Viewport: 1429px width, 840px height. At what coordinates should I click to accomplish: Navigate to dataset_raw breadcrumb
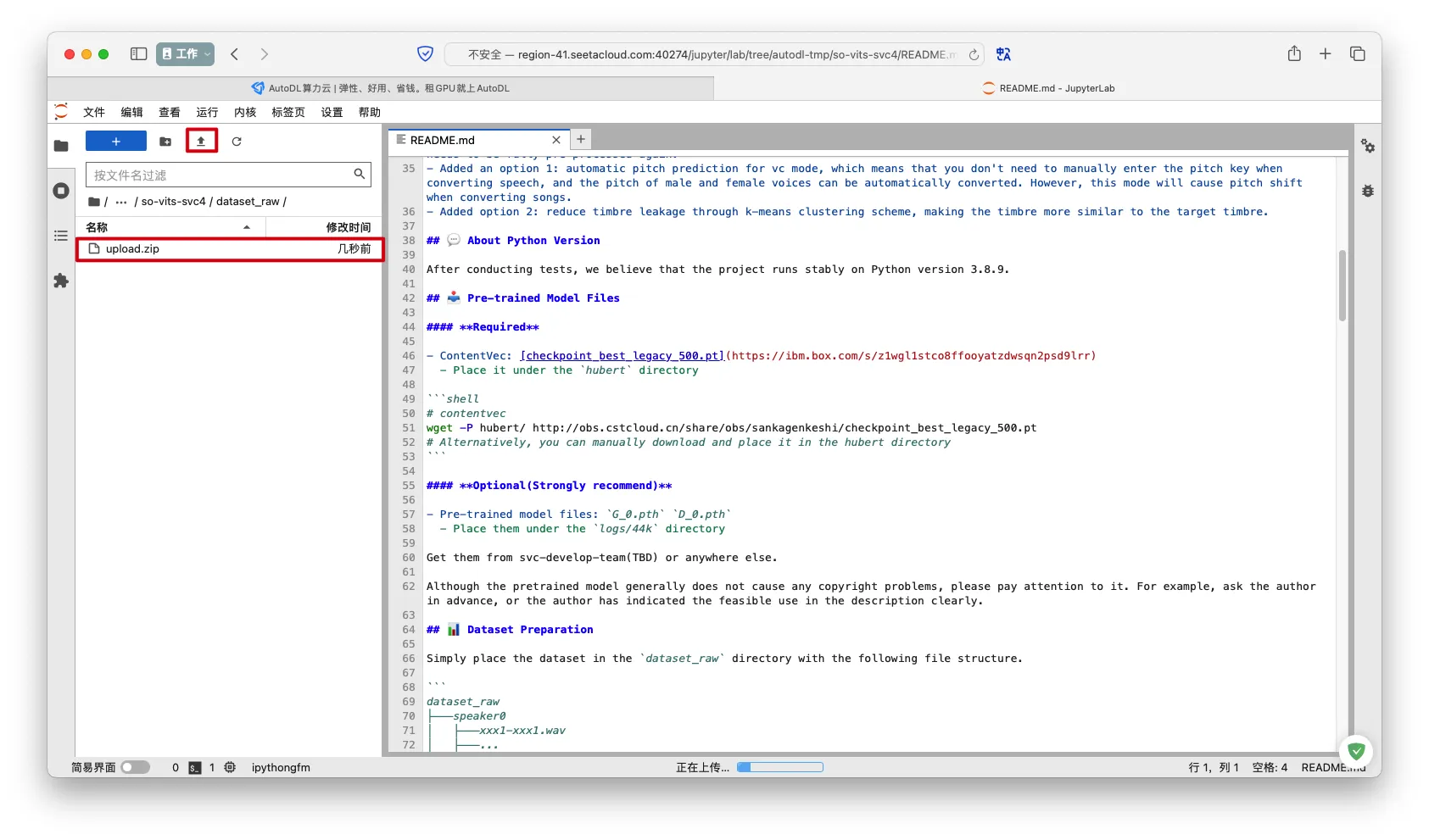(x=248, y=202)
